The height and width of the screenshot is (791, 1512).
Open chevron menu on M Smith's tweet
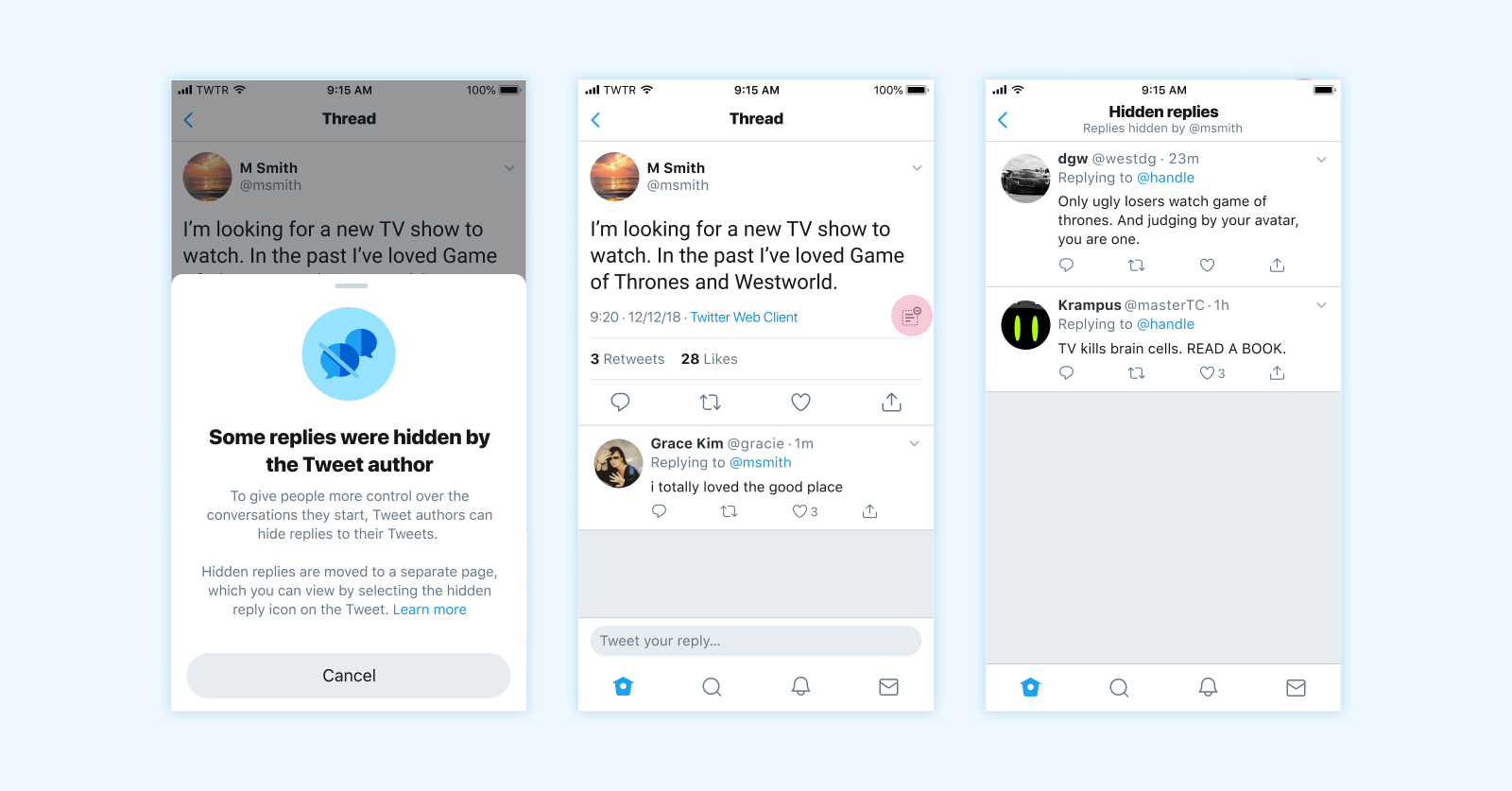pyautogui.click(x=917, y=168)
